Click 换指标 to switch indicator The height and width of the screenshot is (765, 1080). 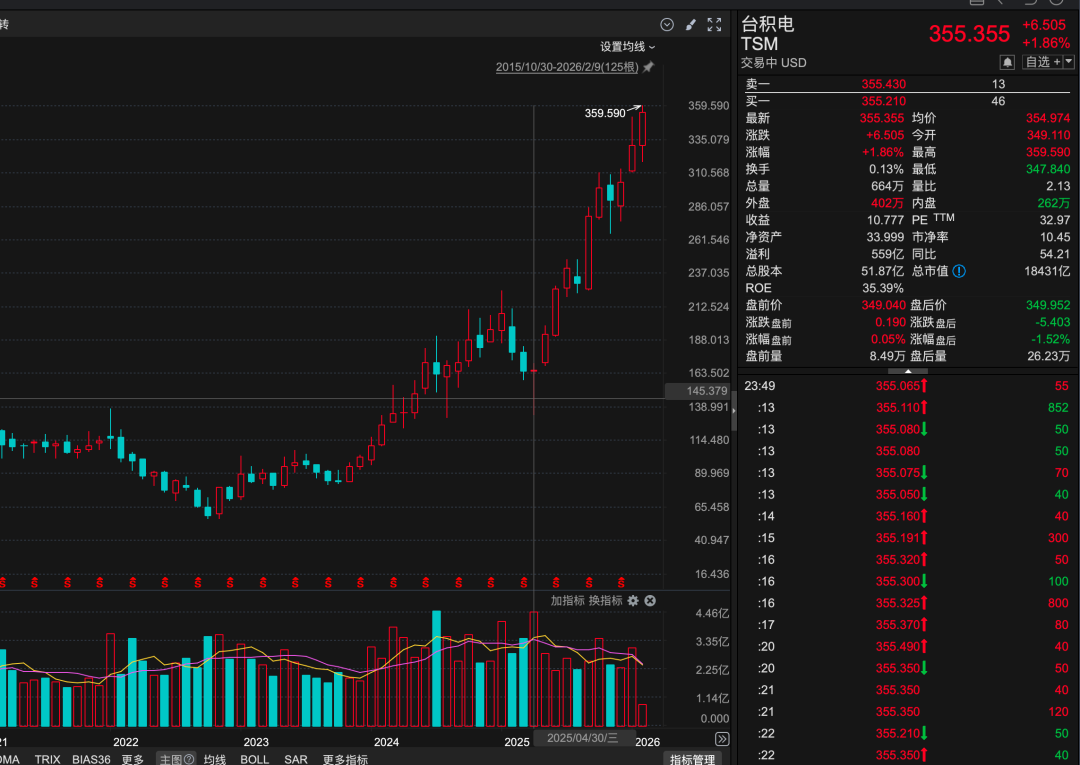[605, 600]
